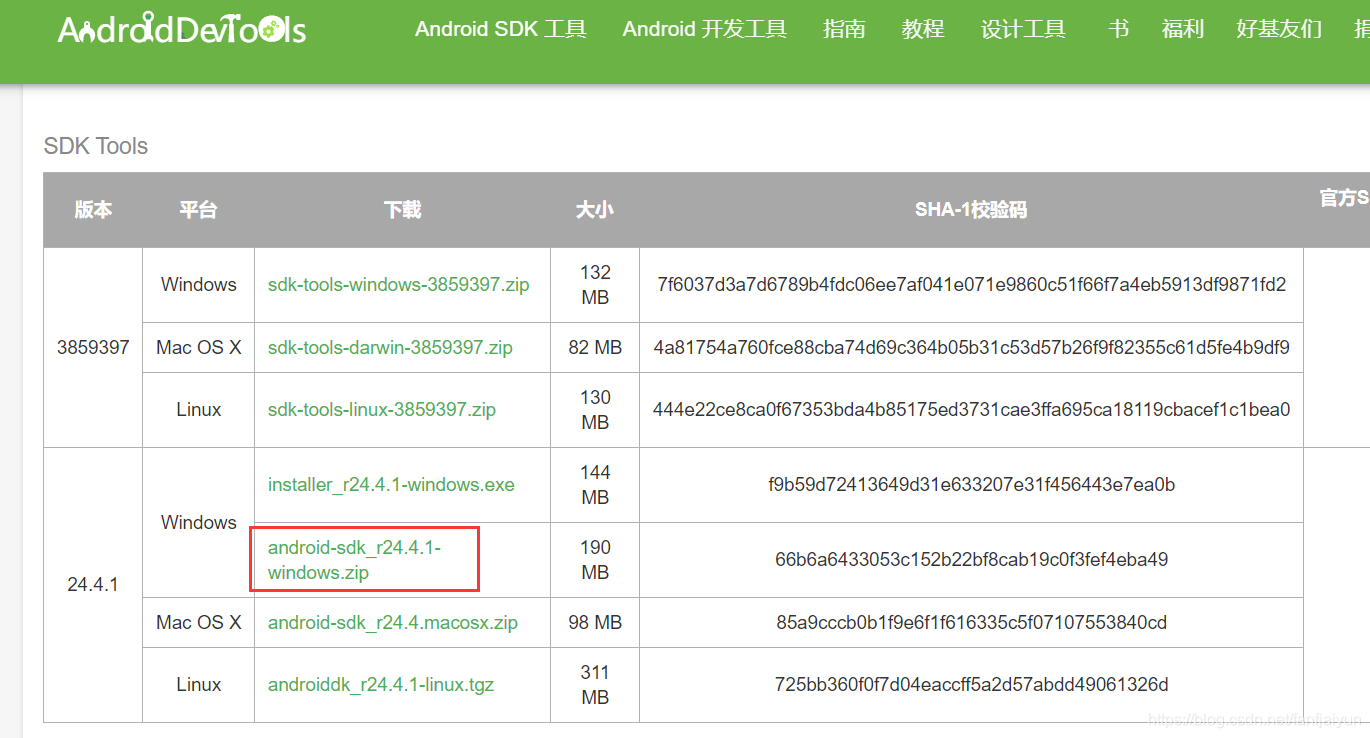Download sdk-tools-windows-3859397.zip
The image size is (1370, 738).
(399, 285)
